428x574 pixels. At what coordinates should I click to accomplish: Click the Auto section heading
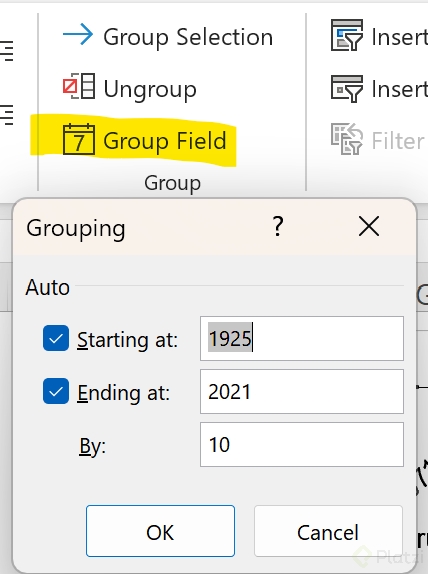pos(48,287)
